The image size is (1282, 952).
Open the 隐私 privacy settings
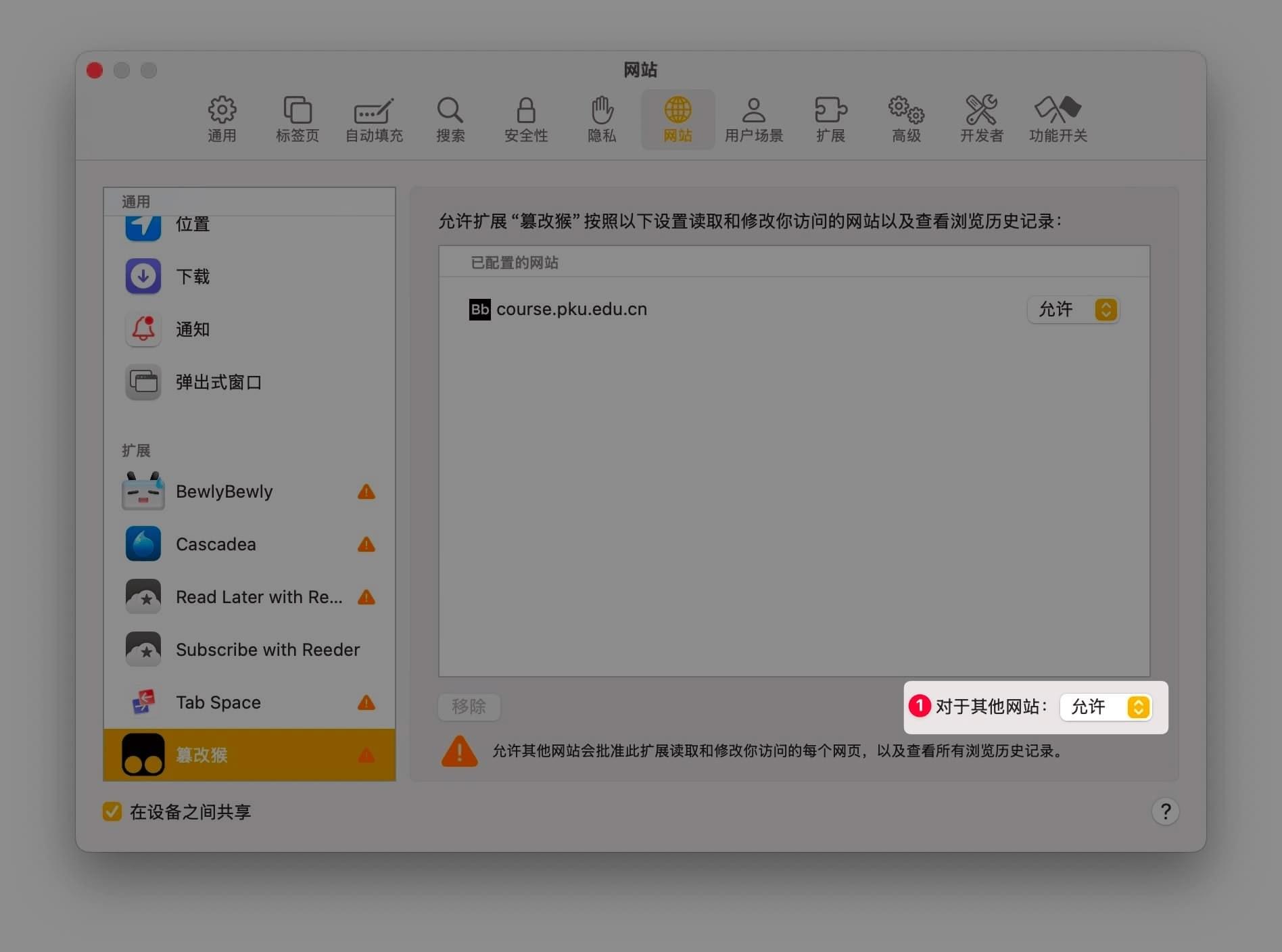[601, 119]
